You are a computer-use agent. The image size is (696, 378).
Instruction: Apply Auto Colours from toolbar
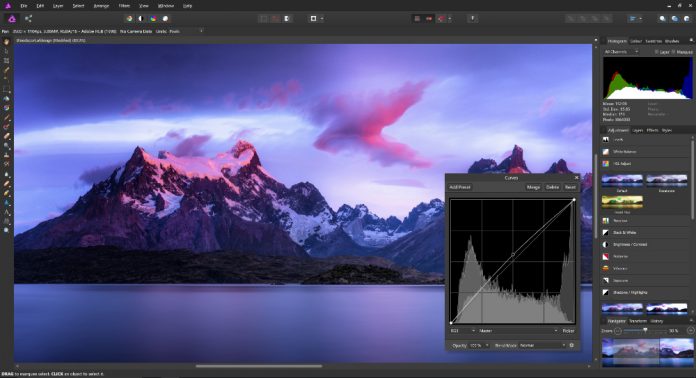(153, 19)
